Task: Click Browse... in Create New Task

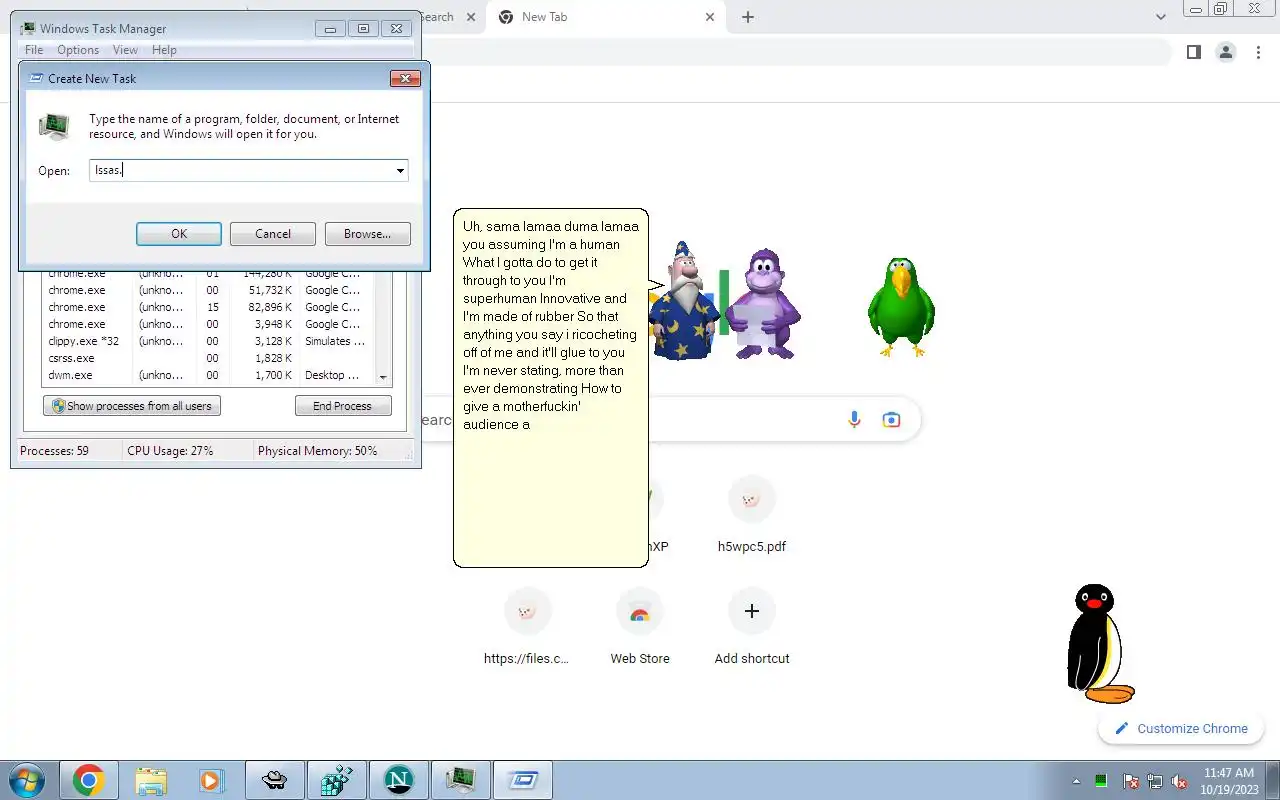Action: pos(368,234)
